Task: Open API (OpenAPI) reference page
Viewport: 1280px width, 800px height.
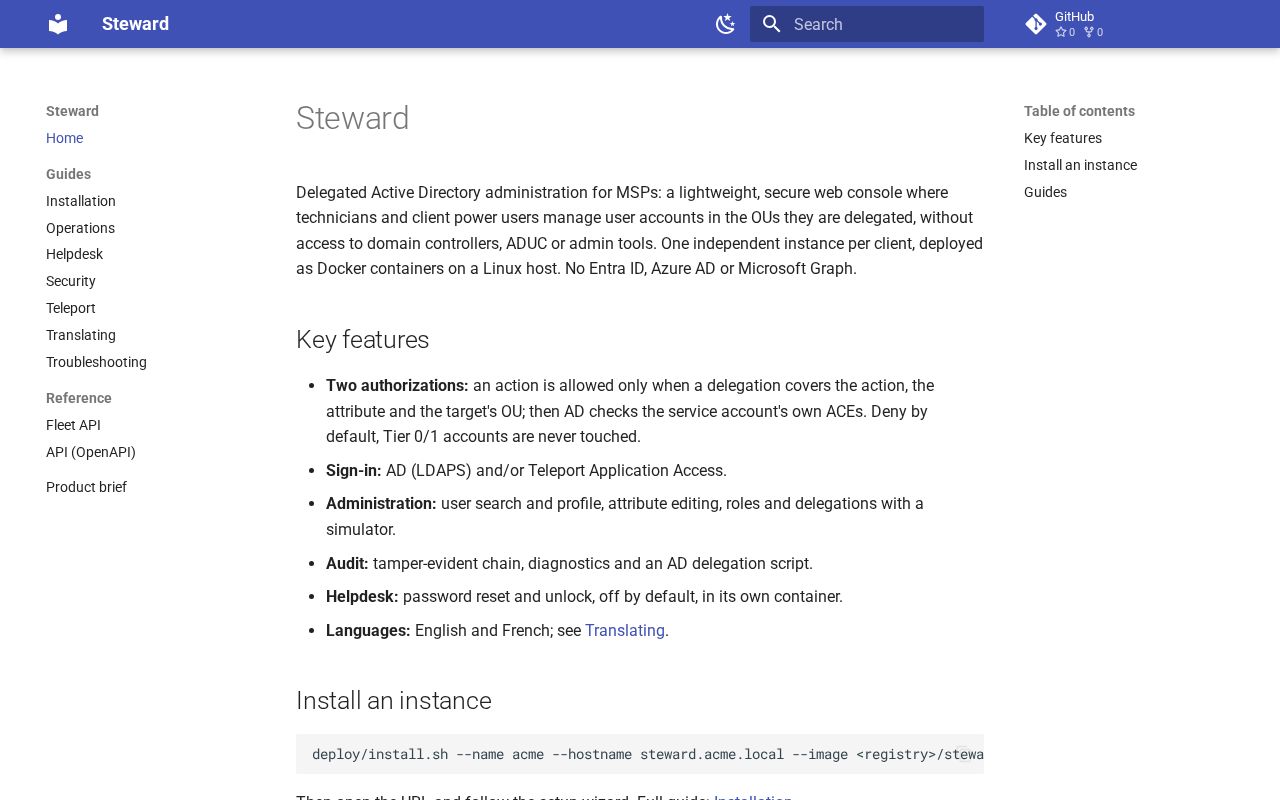Action: click(91, 452)
